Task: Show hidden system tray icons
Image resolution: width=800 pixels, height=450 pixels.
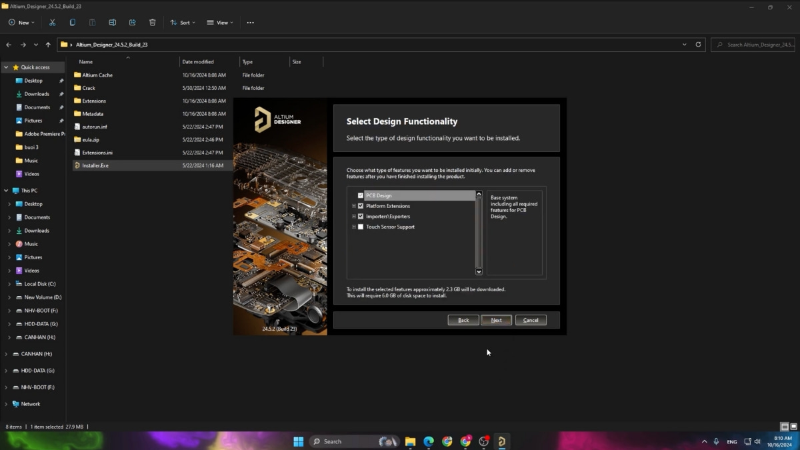Action: point(704,441)
